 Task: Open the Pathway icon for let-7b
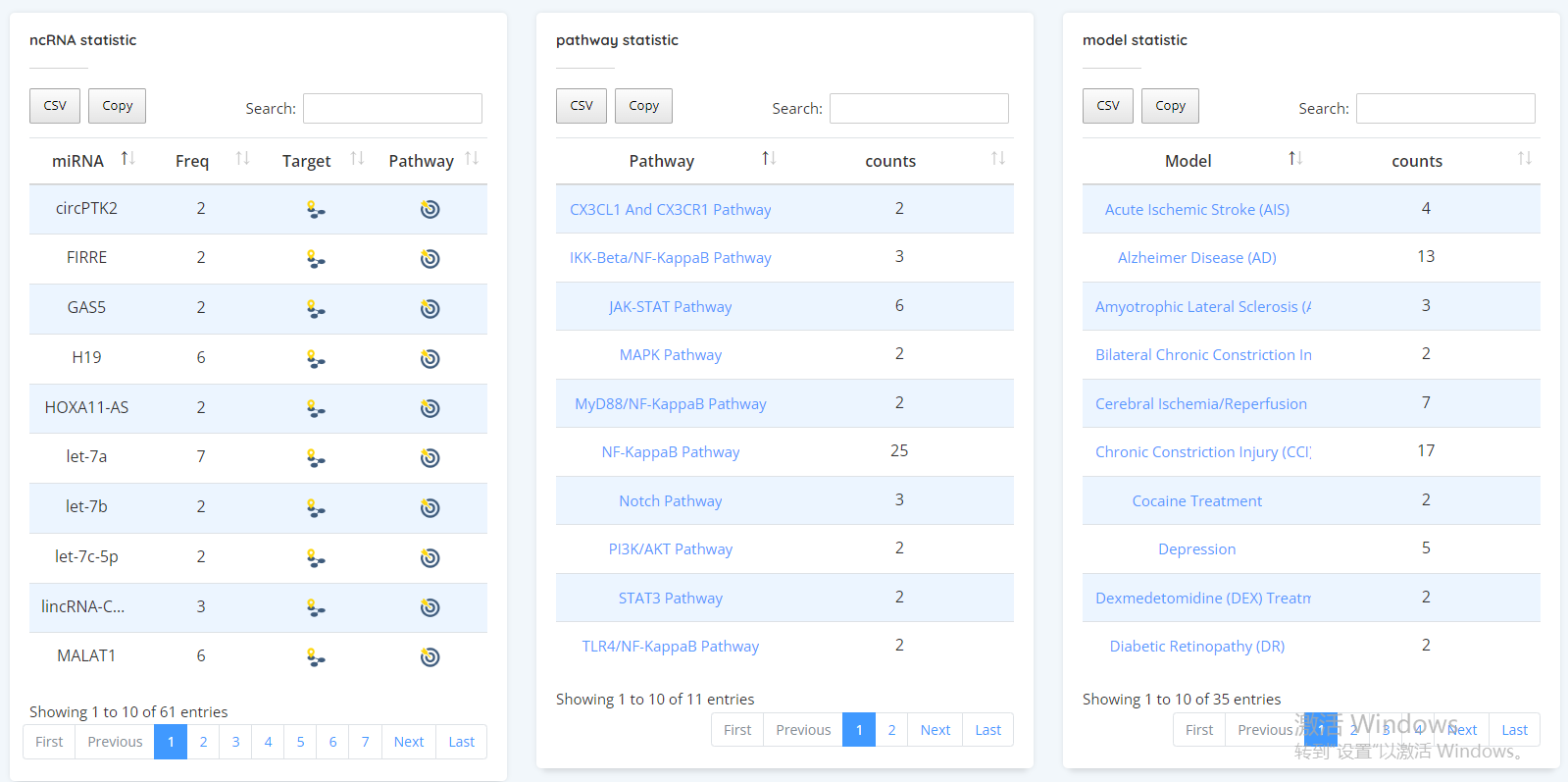point(430,508)
